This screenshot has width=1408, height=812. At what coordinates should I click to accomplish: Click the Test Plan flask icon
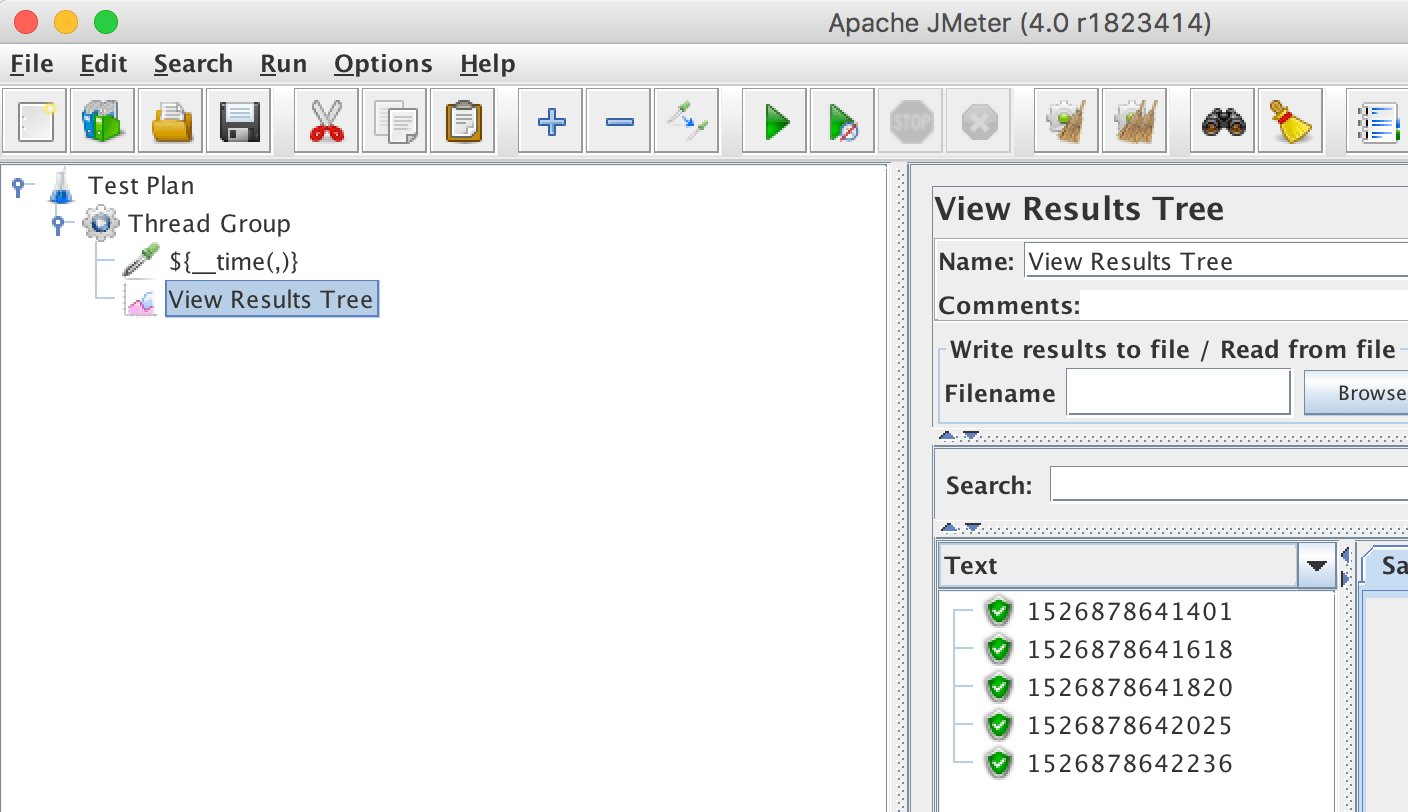(61, 185)
